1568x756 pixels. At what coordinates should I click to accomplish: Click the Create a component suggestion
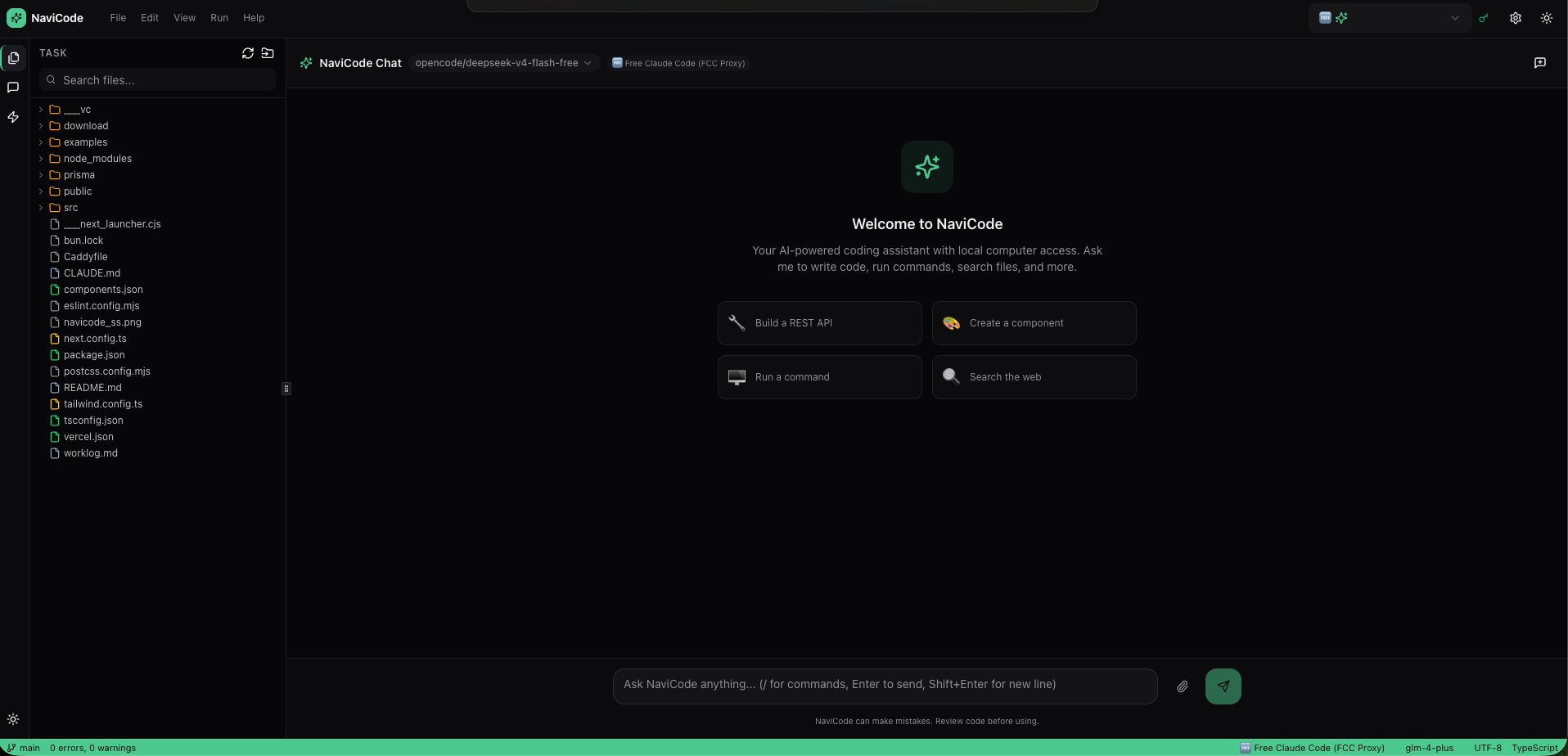[x=1034, y=323]
